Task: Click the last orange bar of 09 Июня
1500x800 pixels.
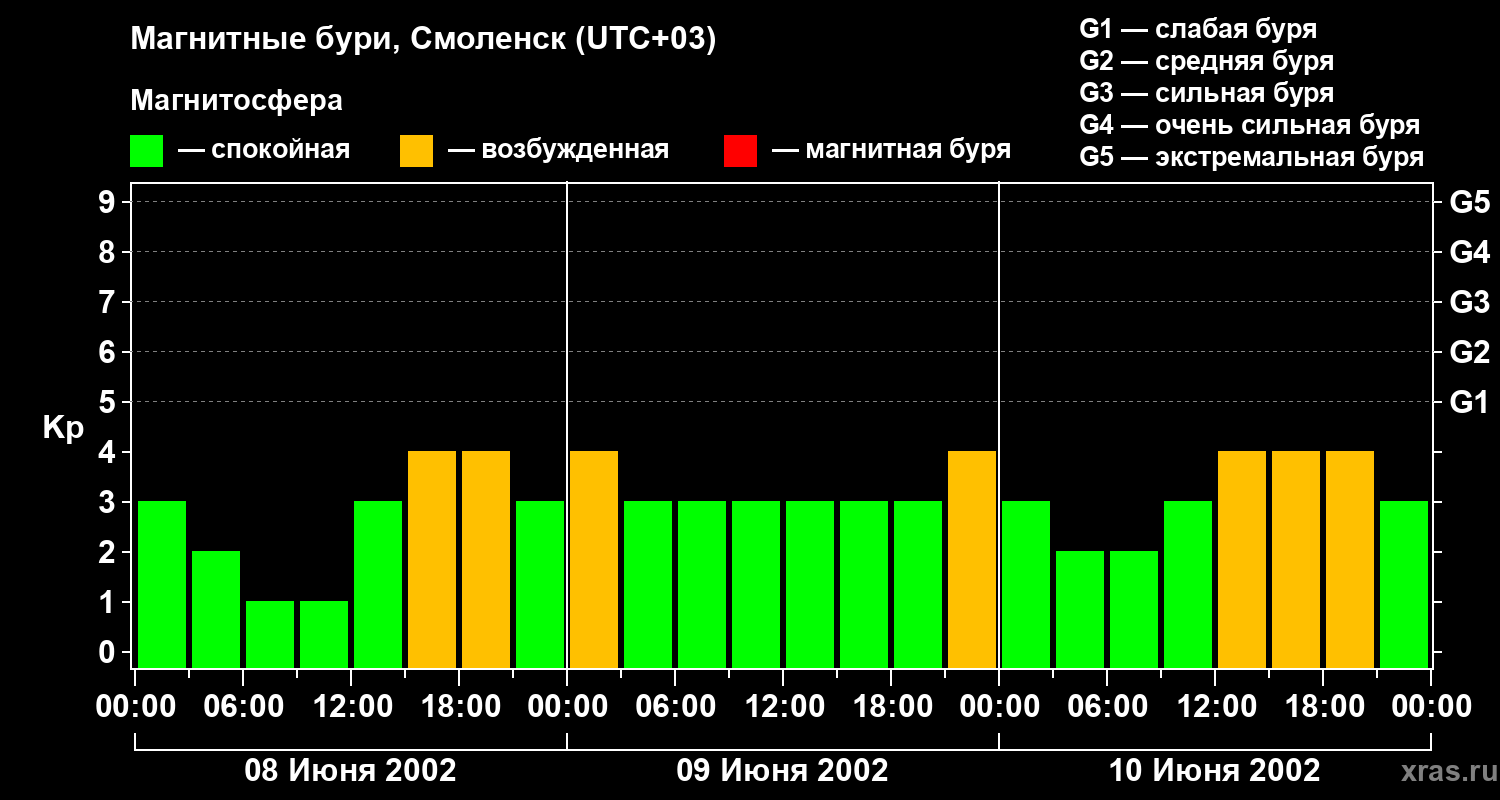Action: click(x=972, y=559)
